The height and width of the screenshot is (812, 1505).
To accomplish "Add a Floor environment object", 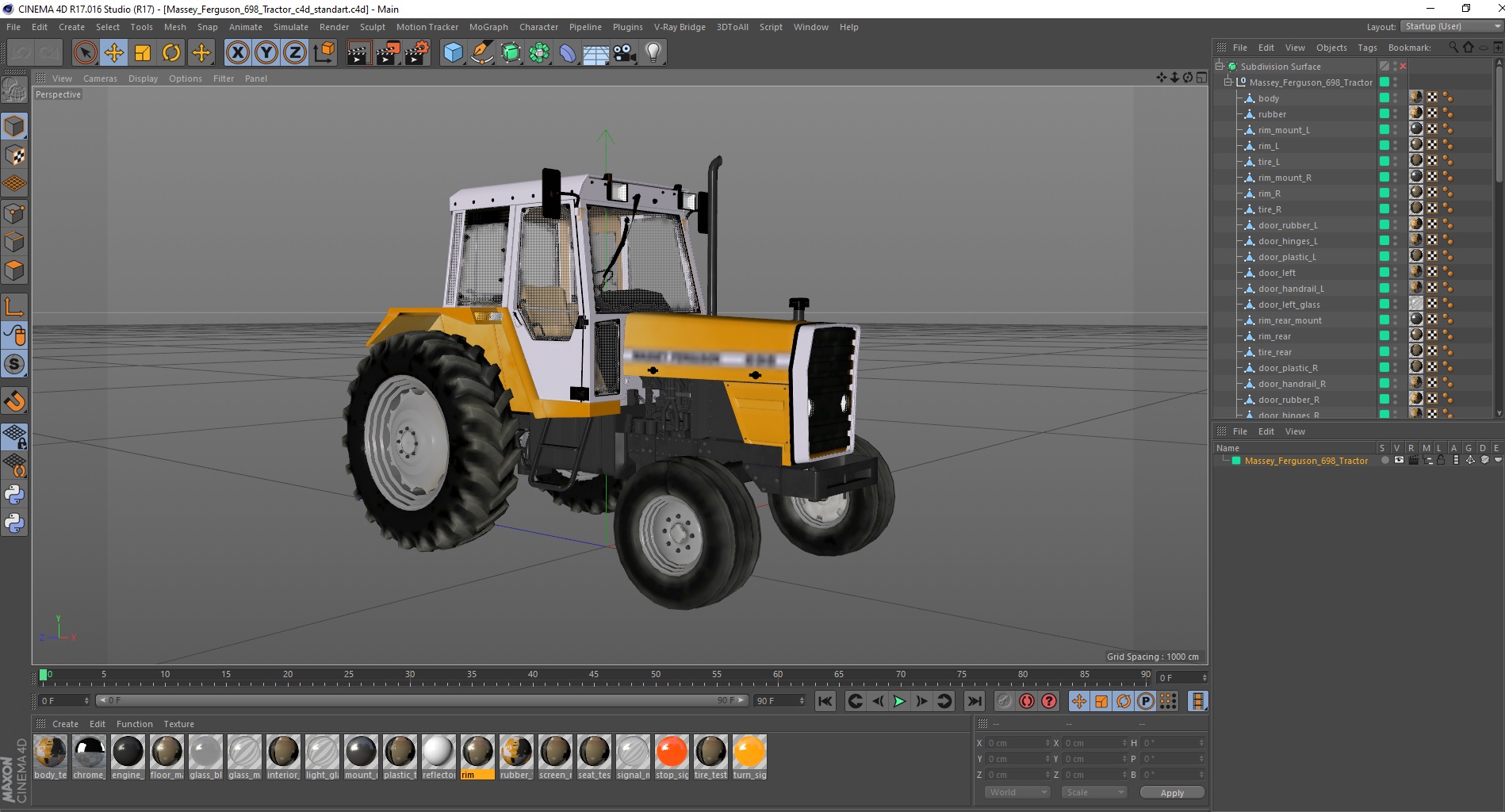I will (x=596, y=53).
